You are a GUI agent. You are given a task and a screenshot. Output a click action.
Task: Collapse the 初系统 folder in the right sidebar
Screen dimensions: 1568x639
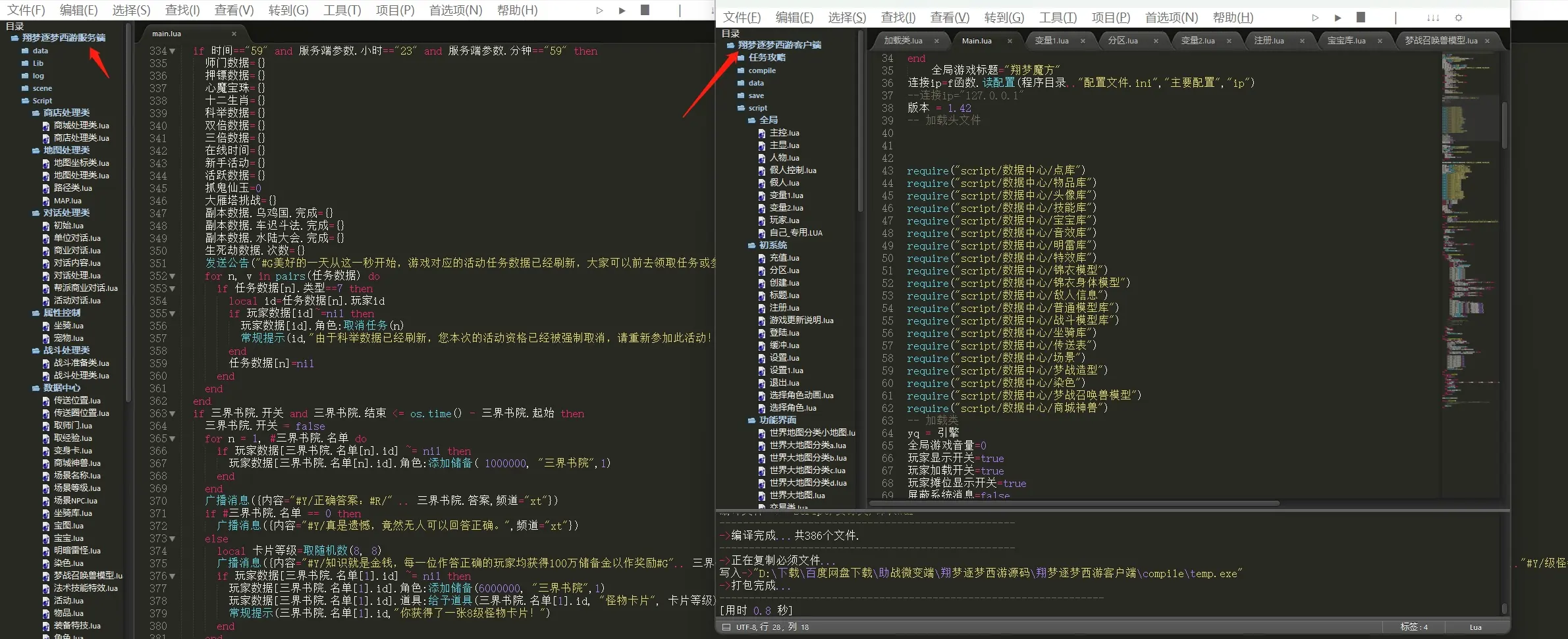[751, 245]
